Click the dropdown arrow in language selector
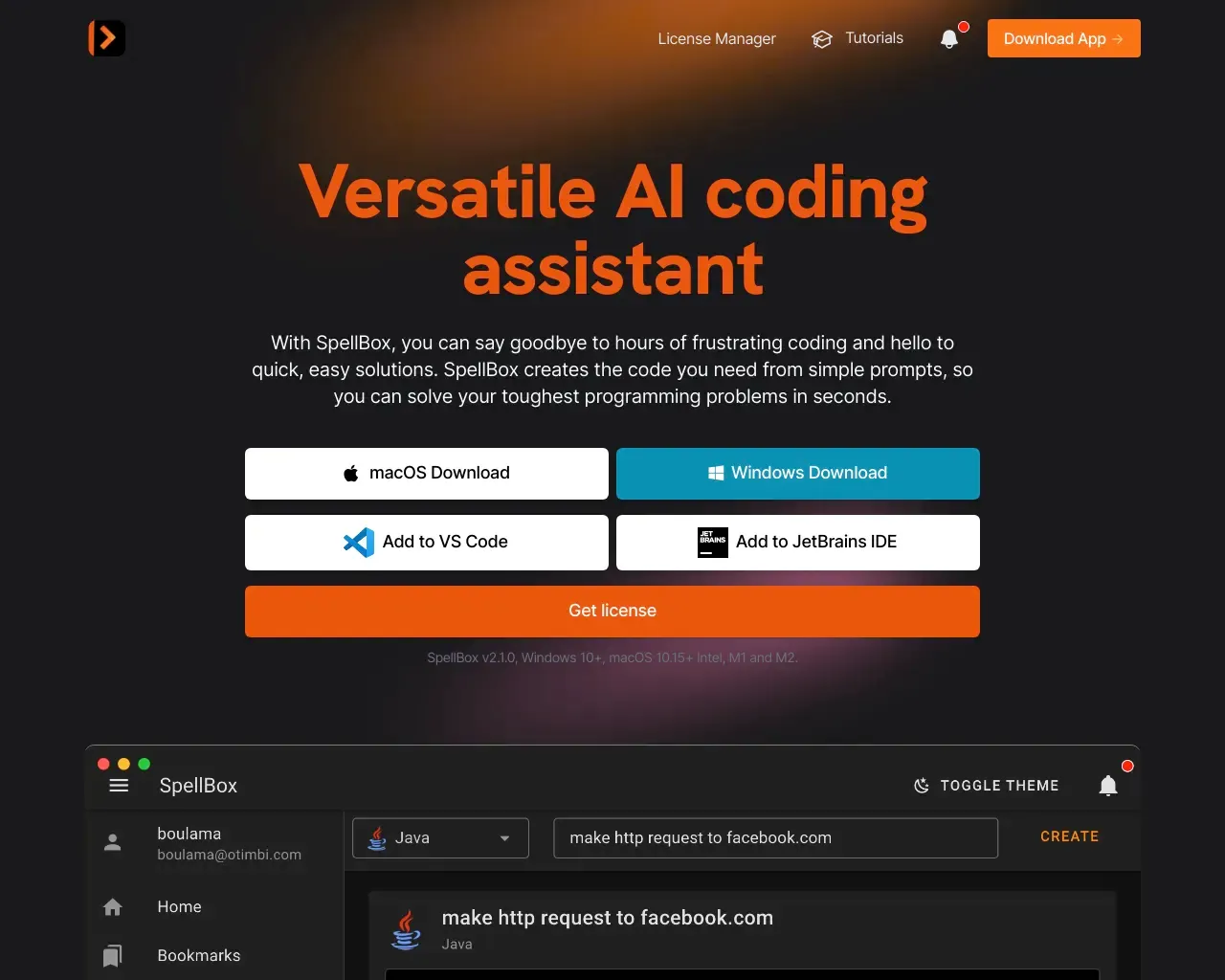This screenshot has width=1225, height=980. (x=505, y=838)
